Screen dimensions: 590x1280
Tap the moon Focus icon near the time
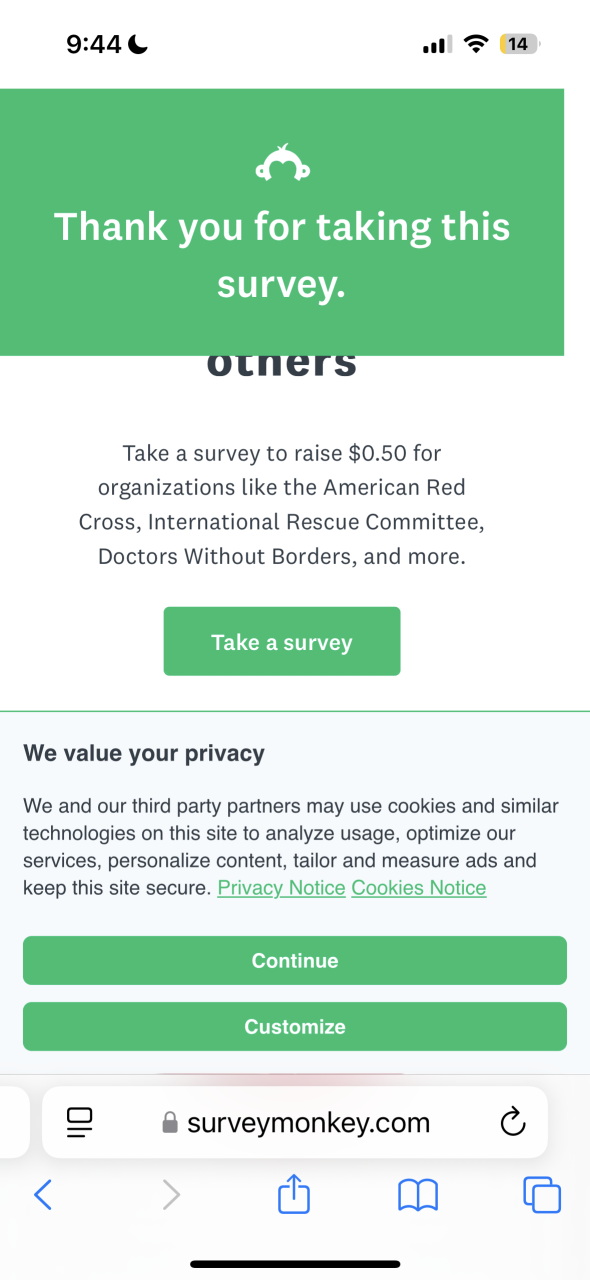pyautogui.click(x=138, y=44)
